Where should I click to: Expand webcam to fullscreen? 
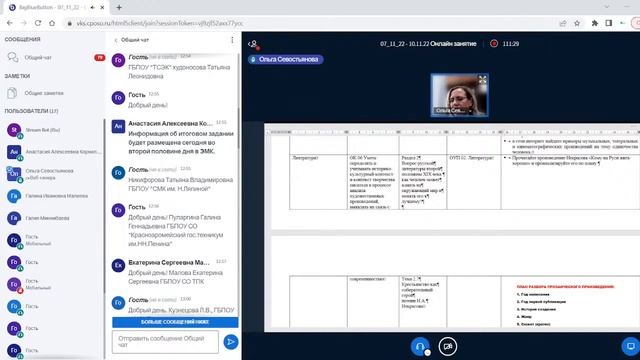[x=482, y=80]
